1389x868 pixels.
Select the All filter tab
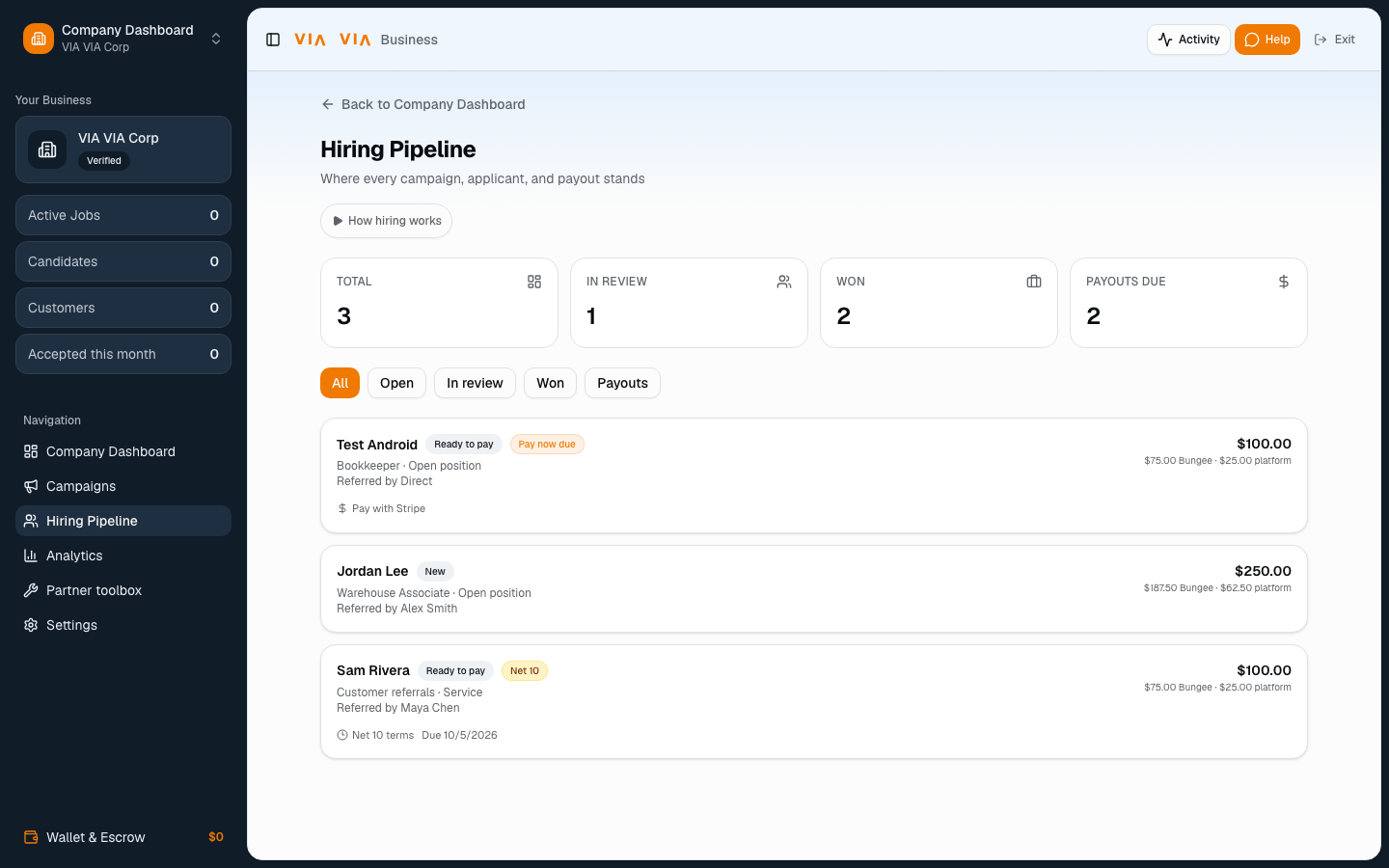coord(340,383)
